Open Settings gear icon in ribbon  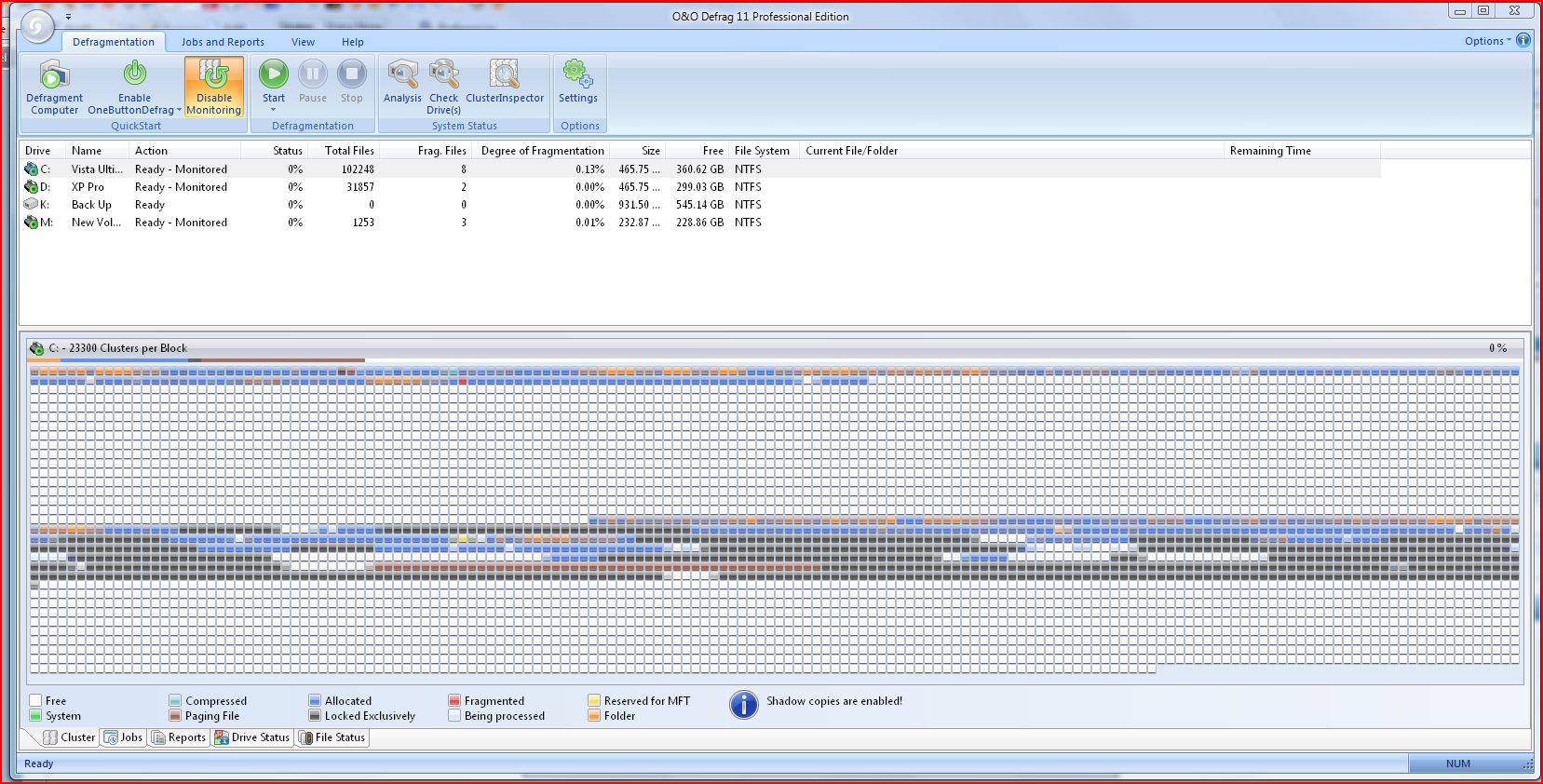click(x=577, y=74)
